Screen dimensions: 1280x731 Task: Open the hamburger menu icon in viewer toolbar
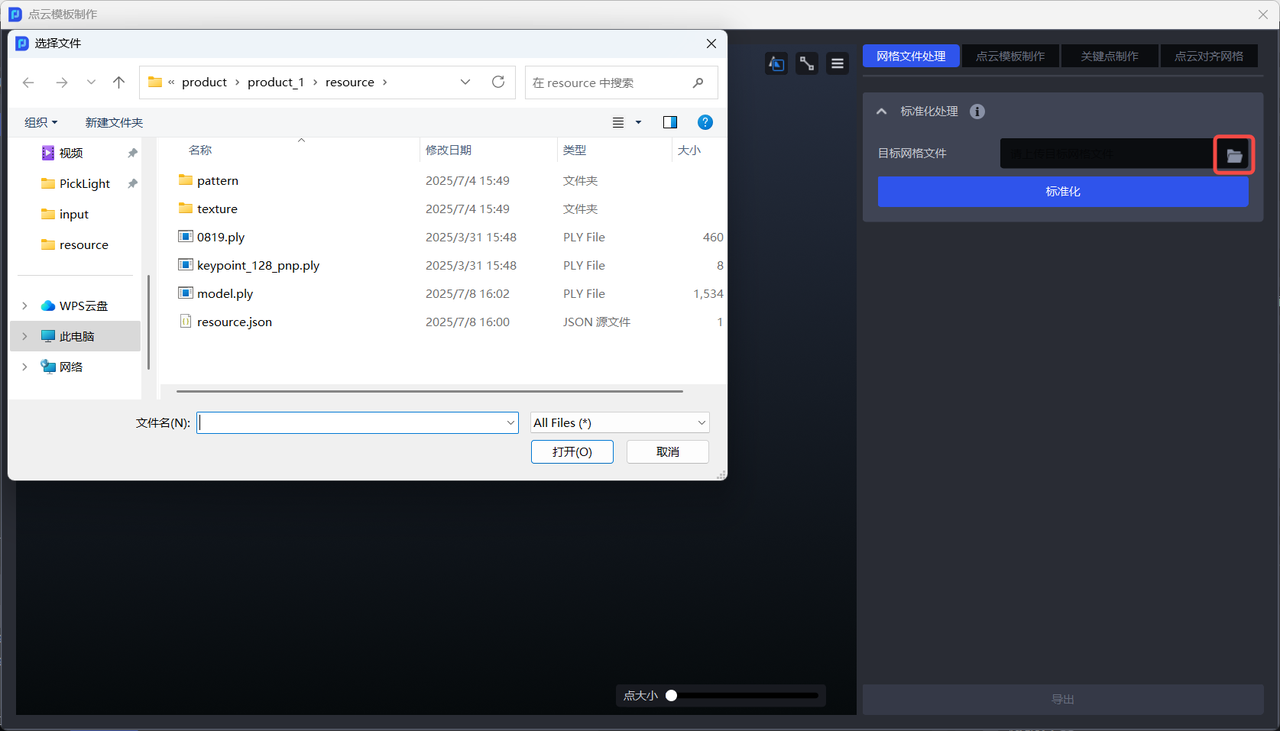(x=837, y=63)
